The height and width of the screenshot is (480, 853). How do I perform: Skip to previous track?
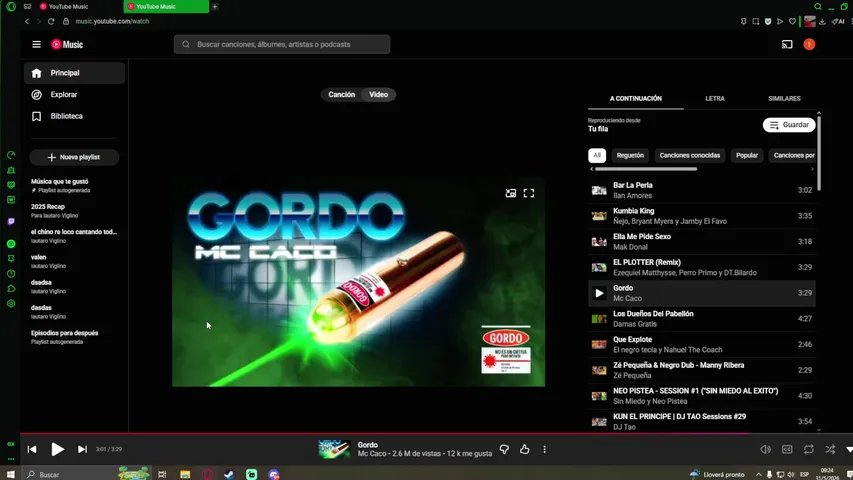[x=32, y=450]
